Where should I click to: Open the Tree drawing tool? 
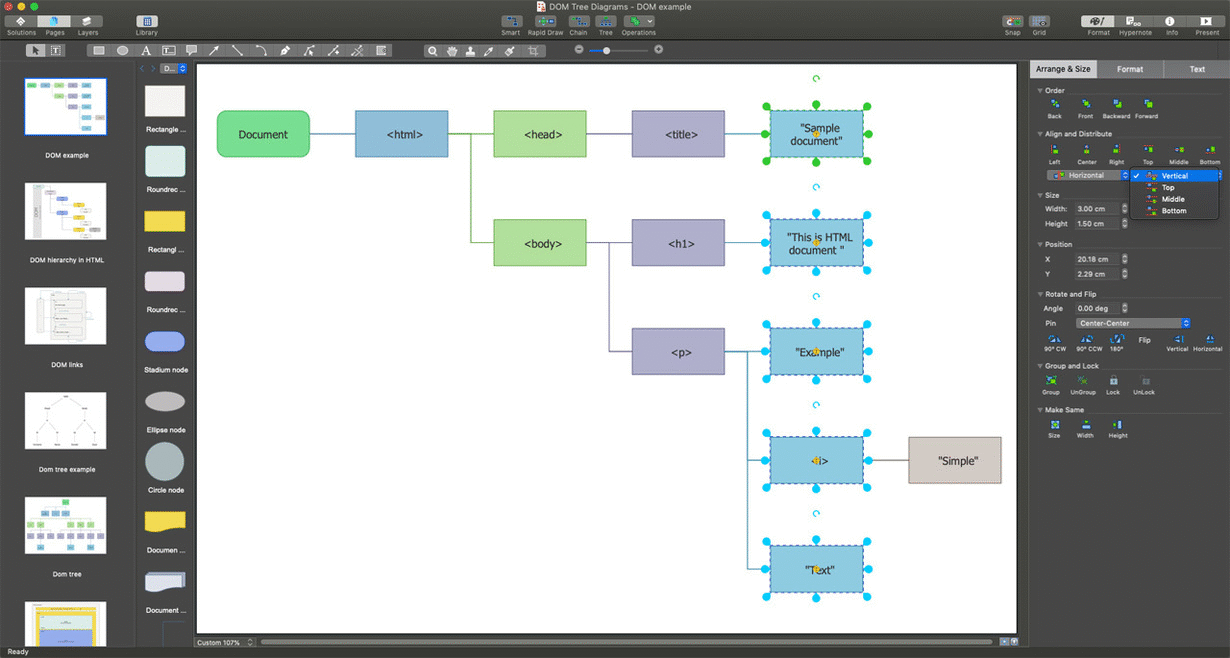606,22
